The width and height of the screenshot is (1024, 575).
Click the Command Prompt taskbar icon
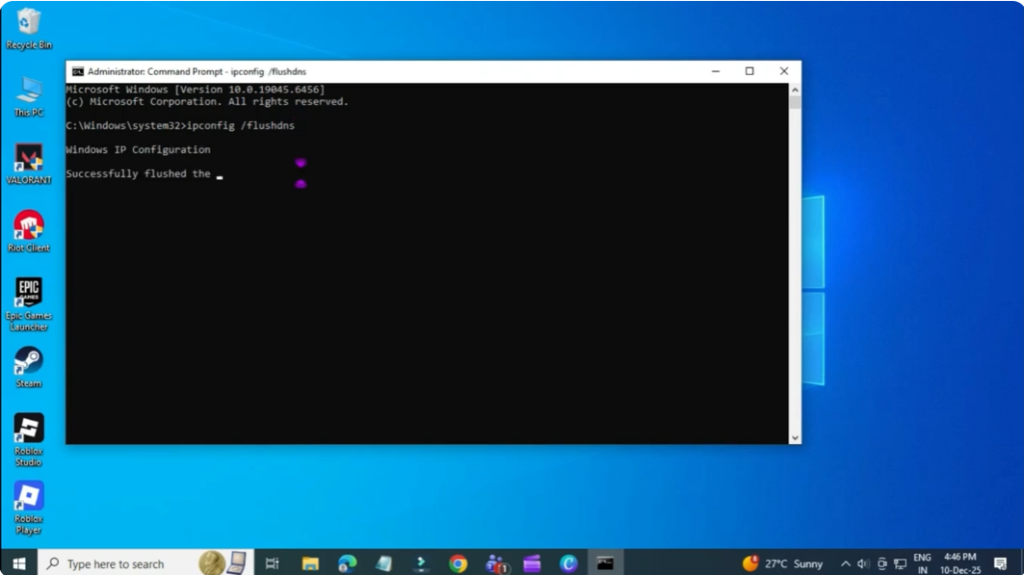(605, 563)
